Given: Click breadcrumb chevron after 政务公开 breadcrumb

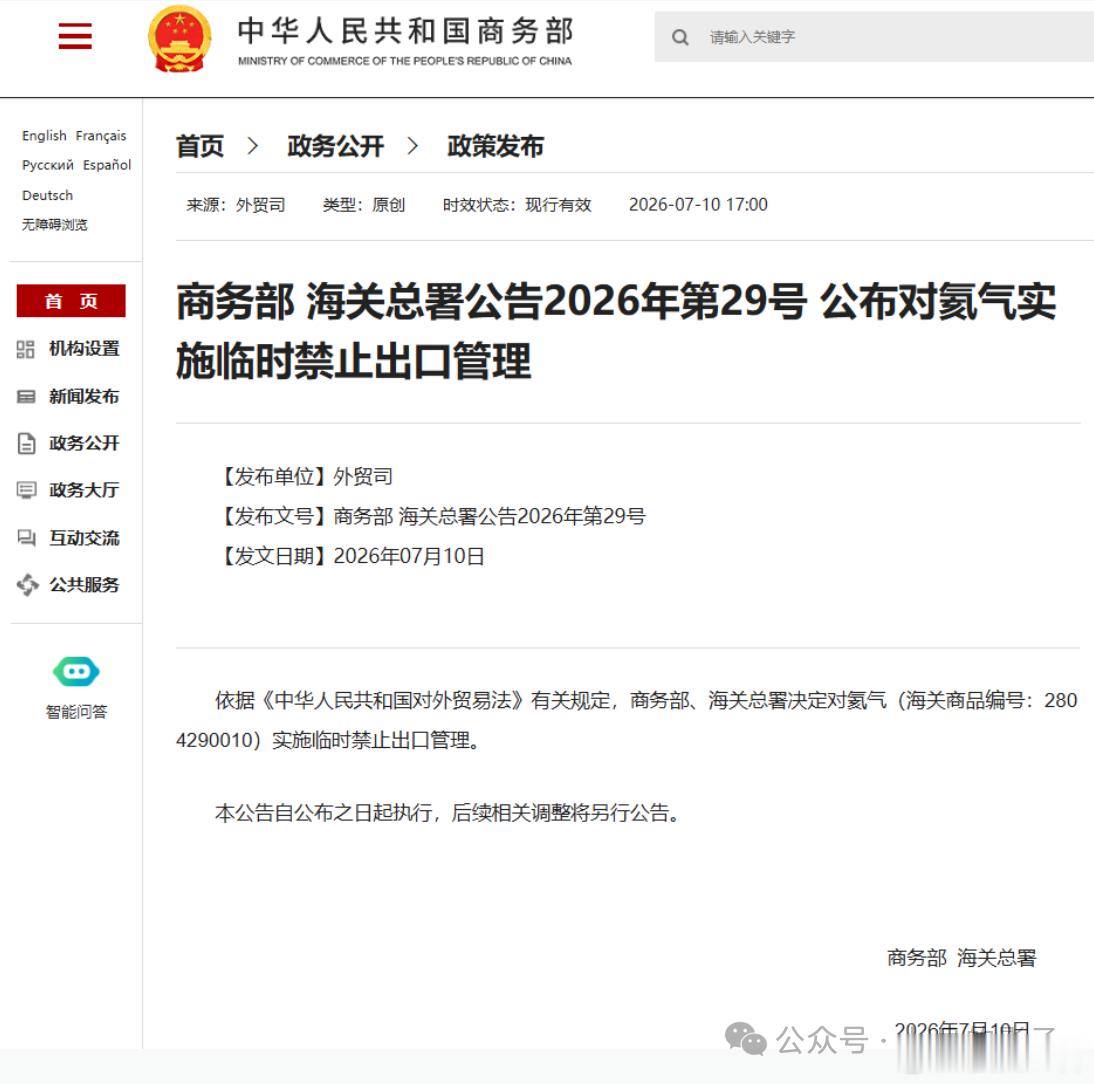Looking at the screenshot, I should (x=412, y=146).
